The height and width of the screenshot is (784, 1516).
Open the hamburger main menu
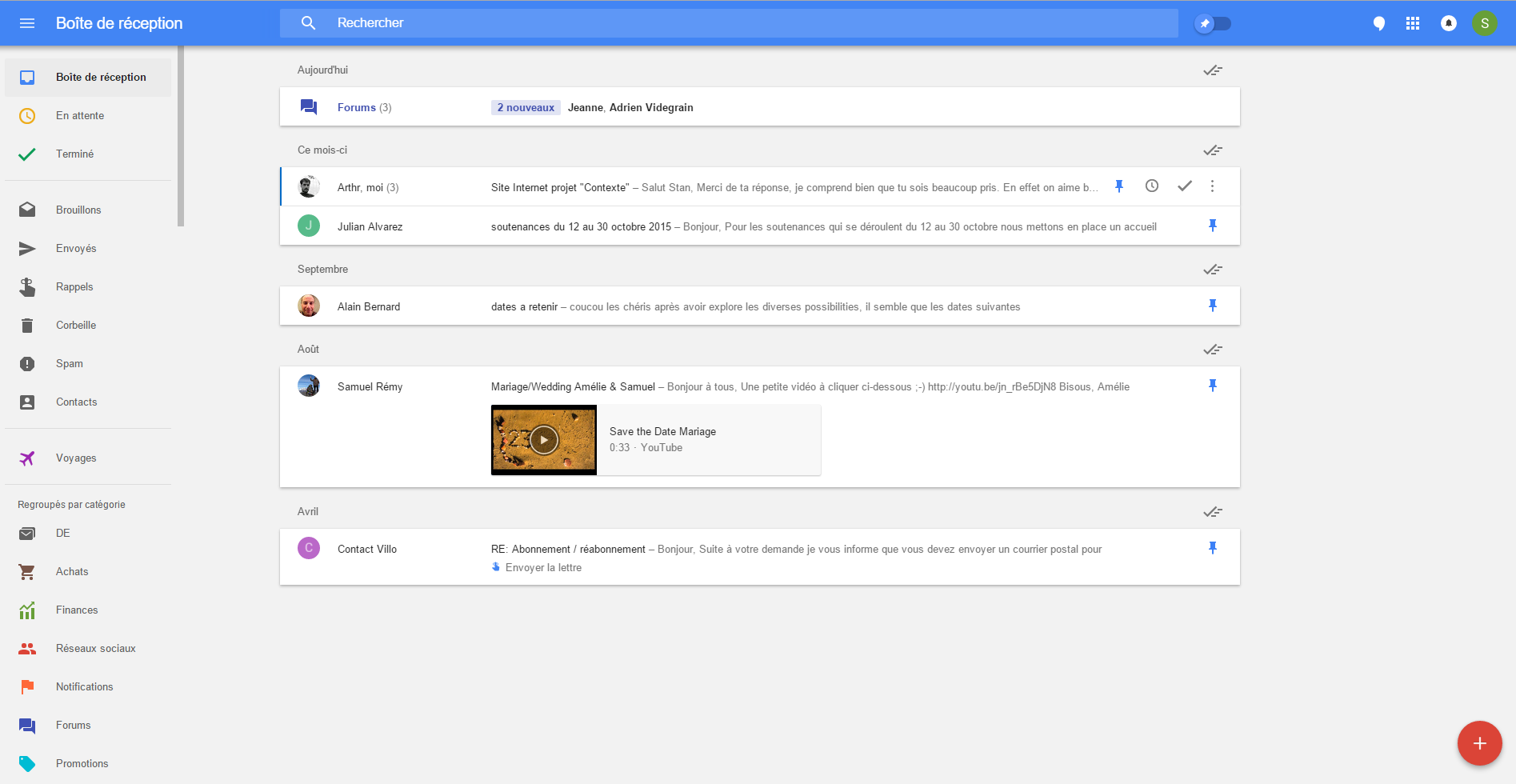(x=27, y=23)
